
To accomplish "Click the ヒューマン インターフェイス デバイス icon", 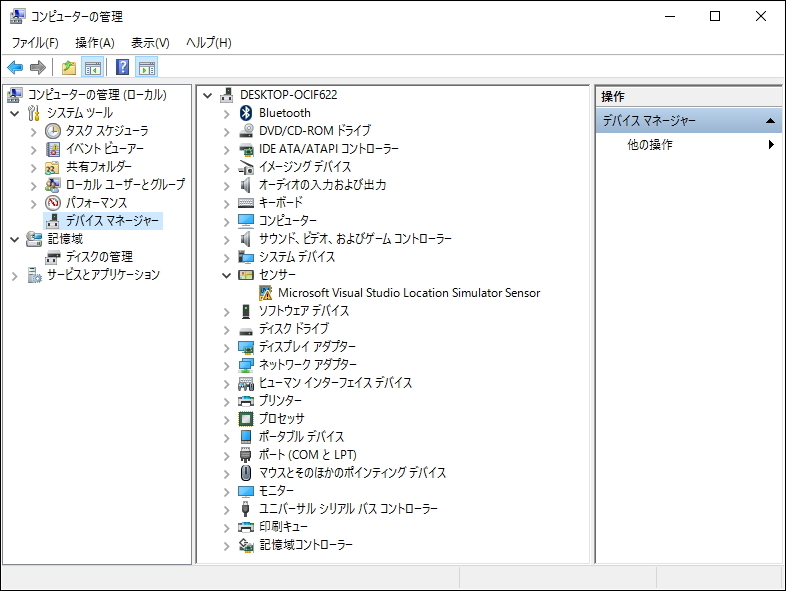I will click(246, 383).
